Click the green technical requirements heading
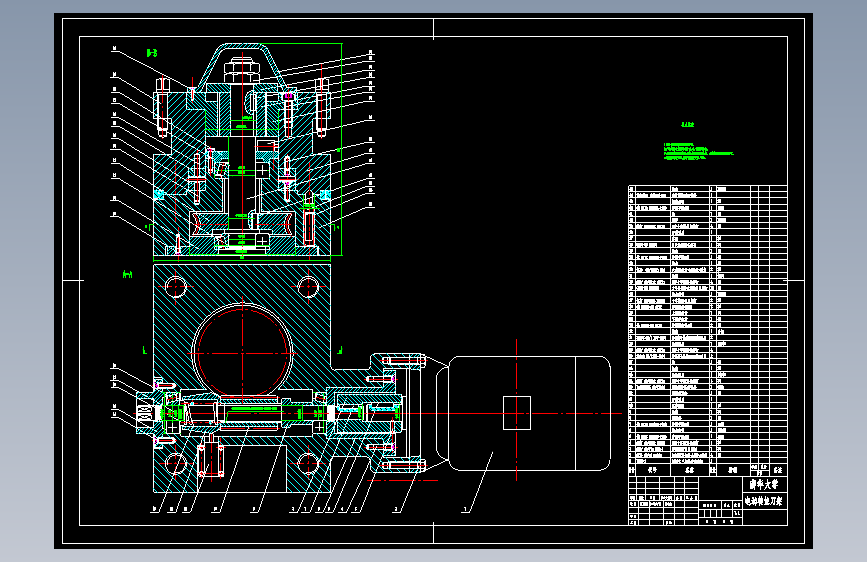This screenshot has width=867, height=562. coord(687,124)
